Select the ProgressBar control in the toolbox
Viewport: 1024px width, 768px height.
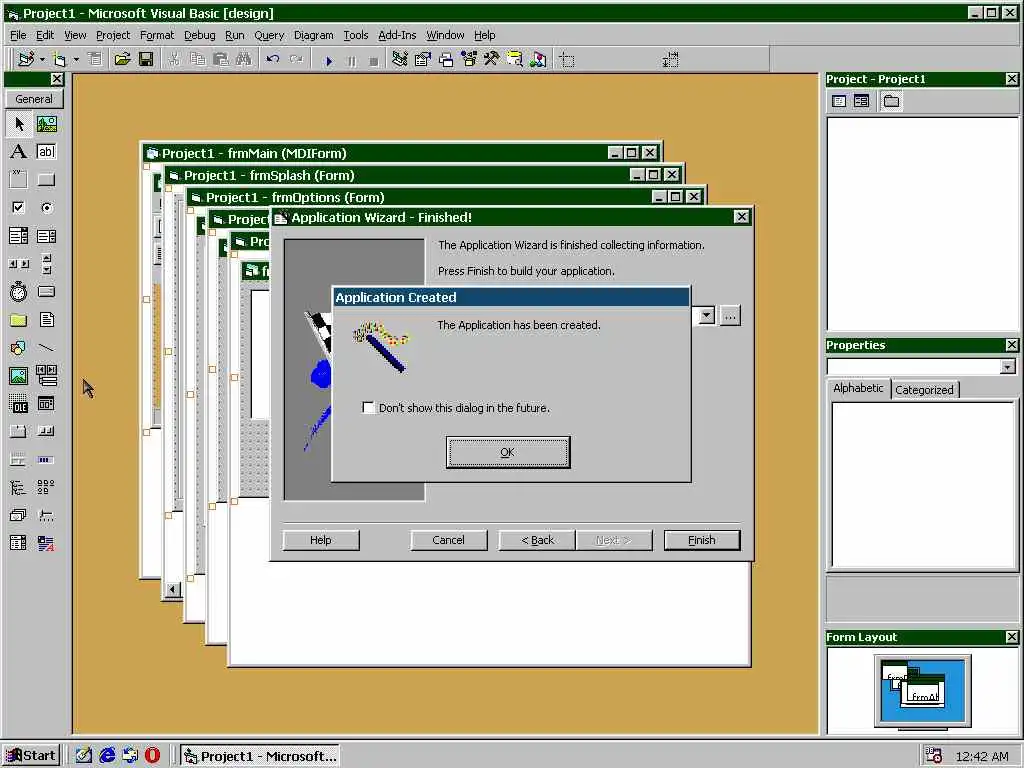click(x=46, y=460)
